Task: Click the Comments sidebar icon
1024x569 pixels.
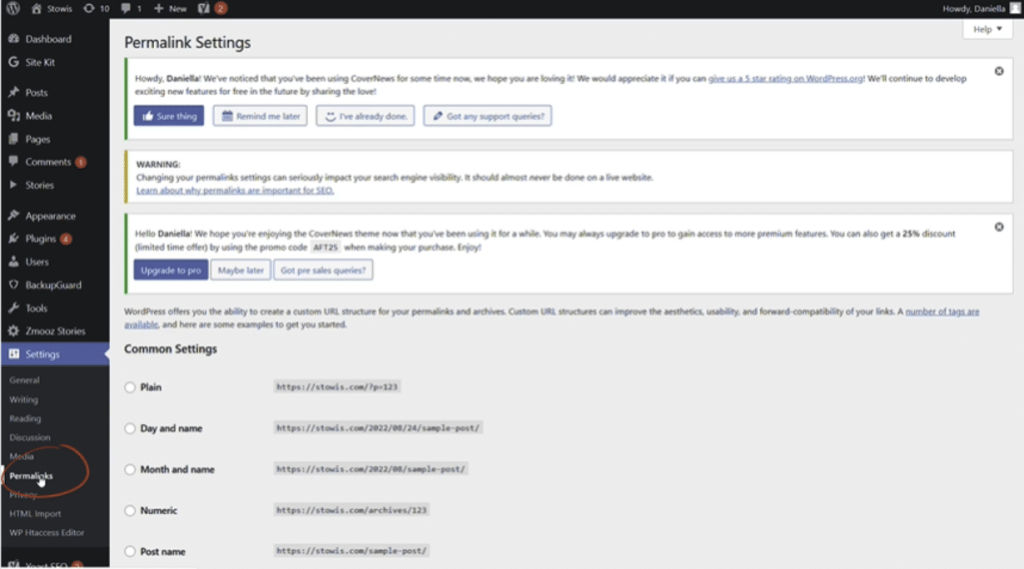Action: 14,161
